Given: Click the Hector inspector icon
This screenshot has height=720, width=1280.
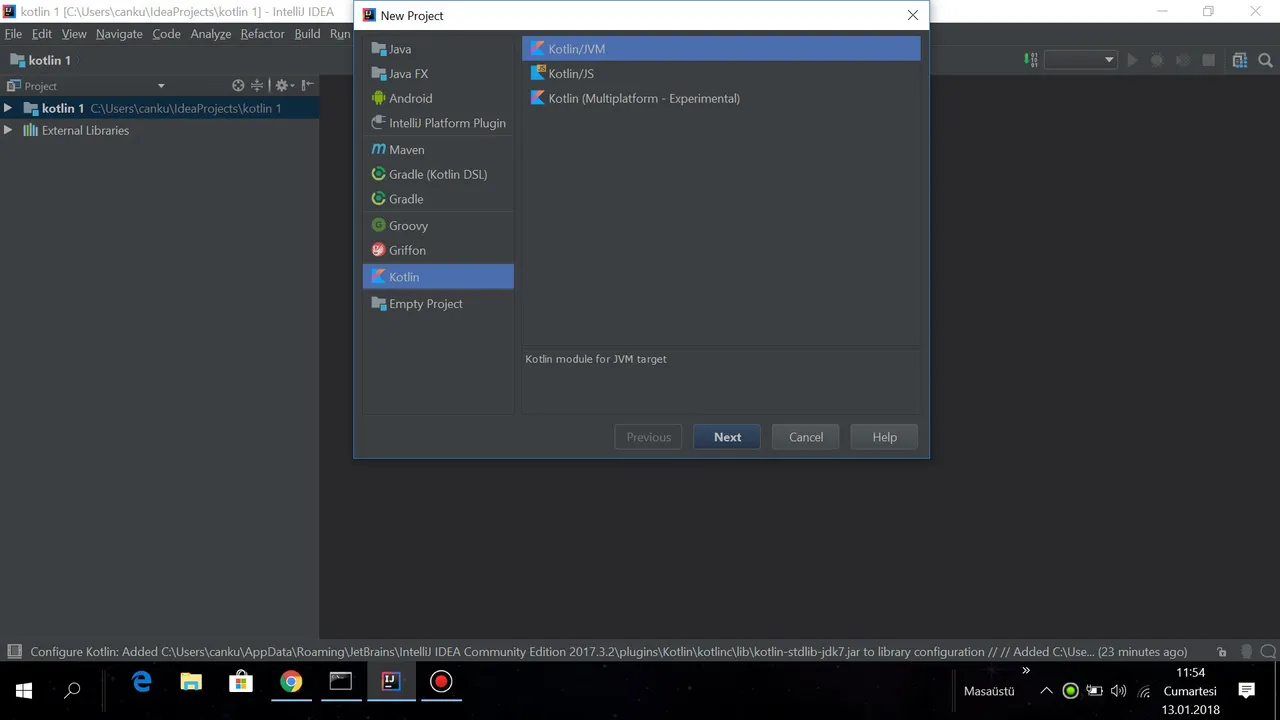Looking at the screenshot, I should (x=1244, y=652).
